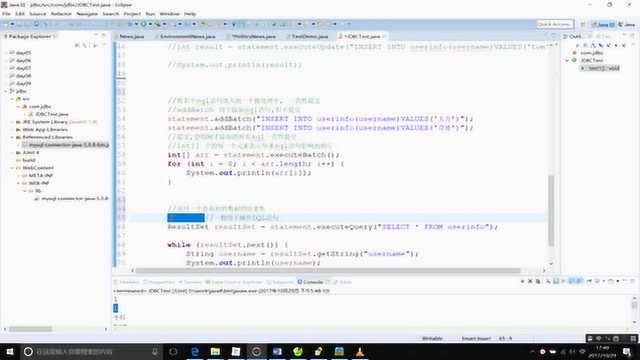Toggle Scroll Lock in Console toolbar
The width and height of the screenshot is (640, 360).
(556, 281)
